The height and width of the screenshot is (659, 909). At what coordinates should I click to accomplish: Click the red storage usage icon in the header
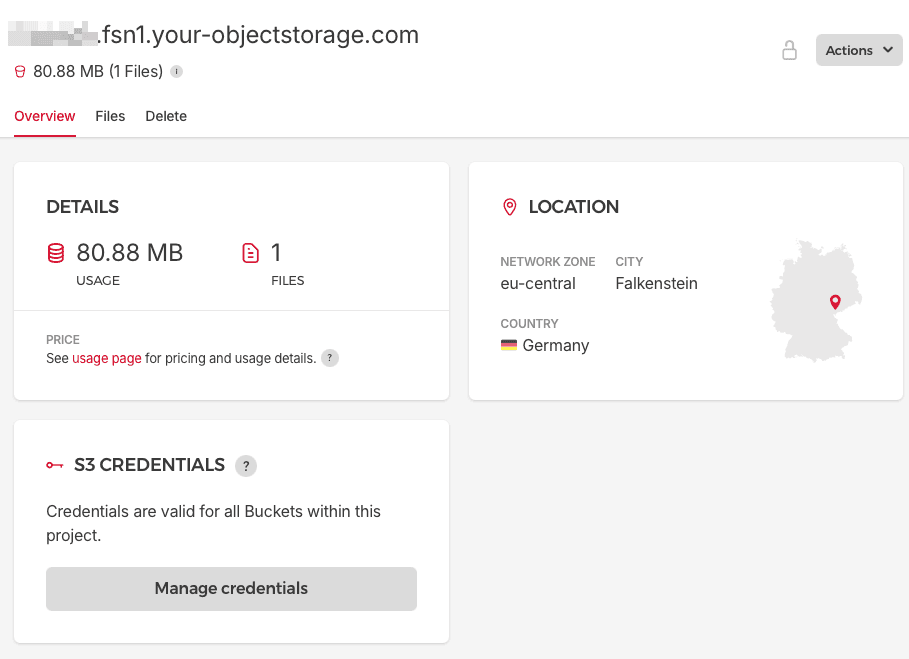(19, 71)
